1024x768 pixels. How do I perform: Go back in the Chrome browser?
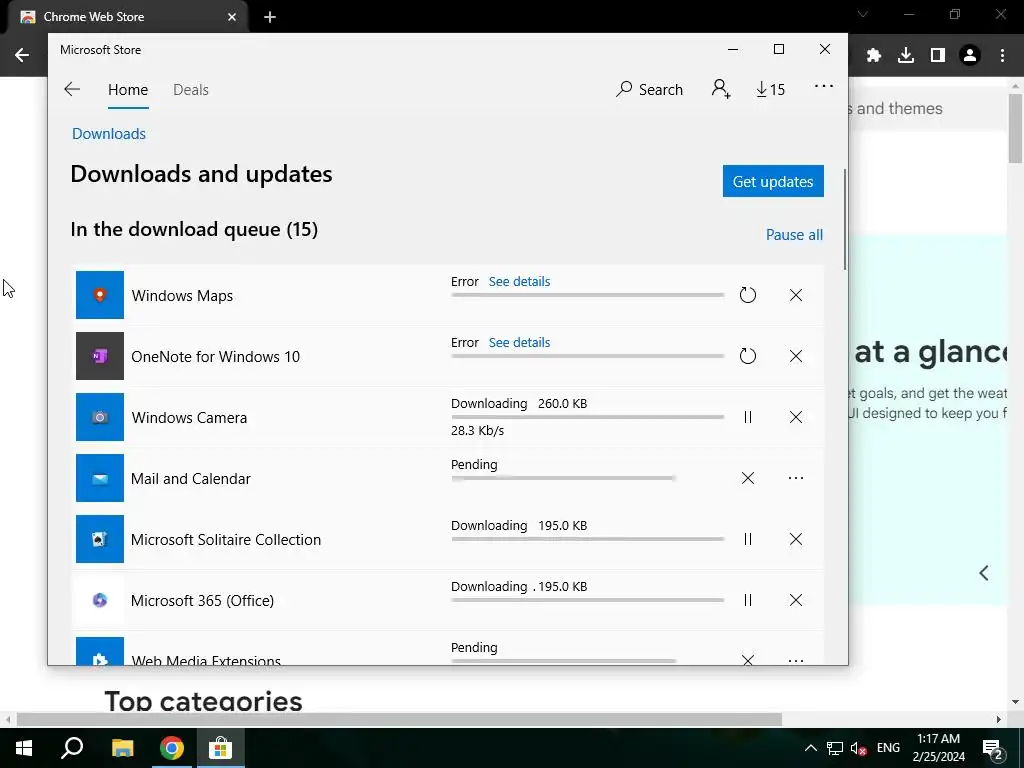click(x=22, y=56)
